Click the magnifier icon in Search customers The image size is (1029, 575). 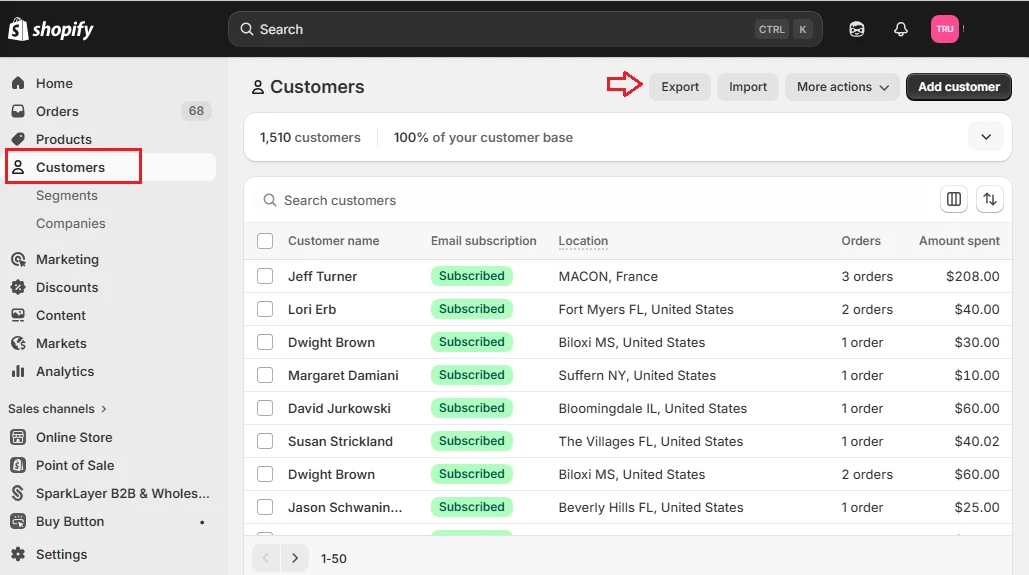point(270,200)
